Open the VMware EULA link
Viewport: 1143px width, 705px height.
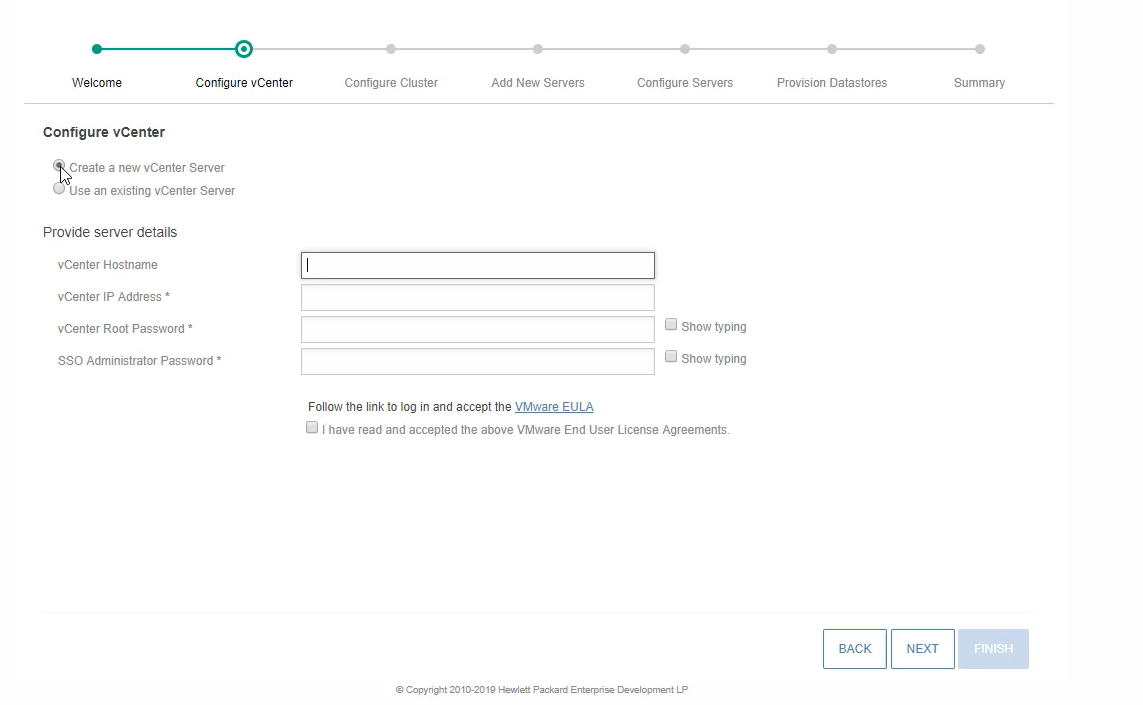[554, 407]
